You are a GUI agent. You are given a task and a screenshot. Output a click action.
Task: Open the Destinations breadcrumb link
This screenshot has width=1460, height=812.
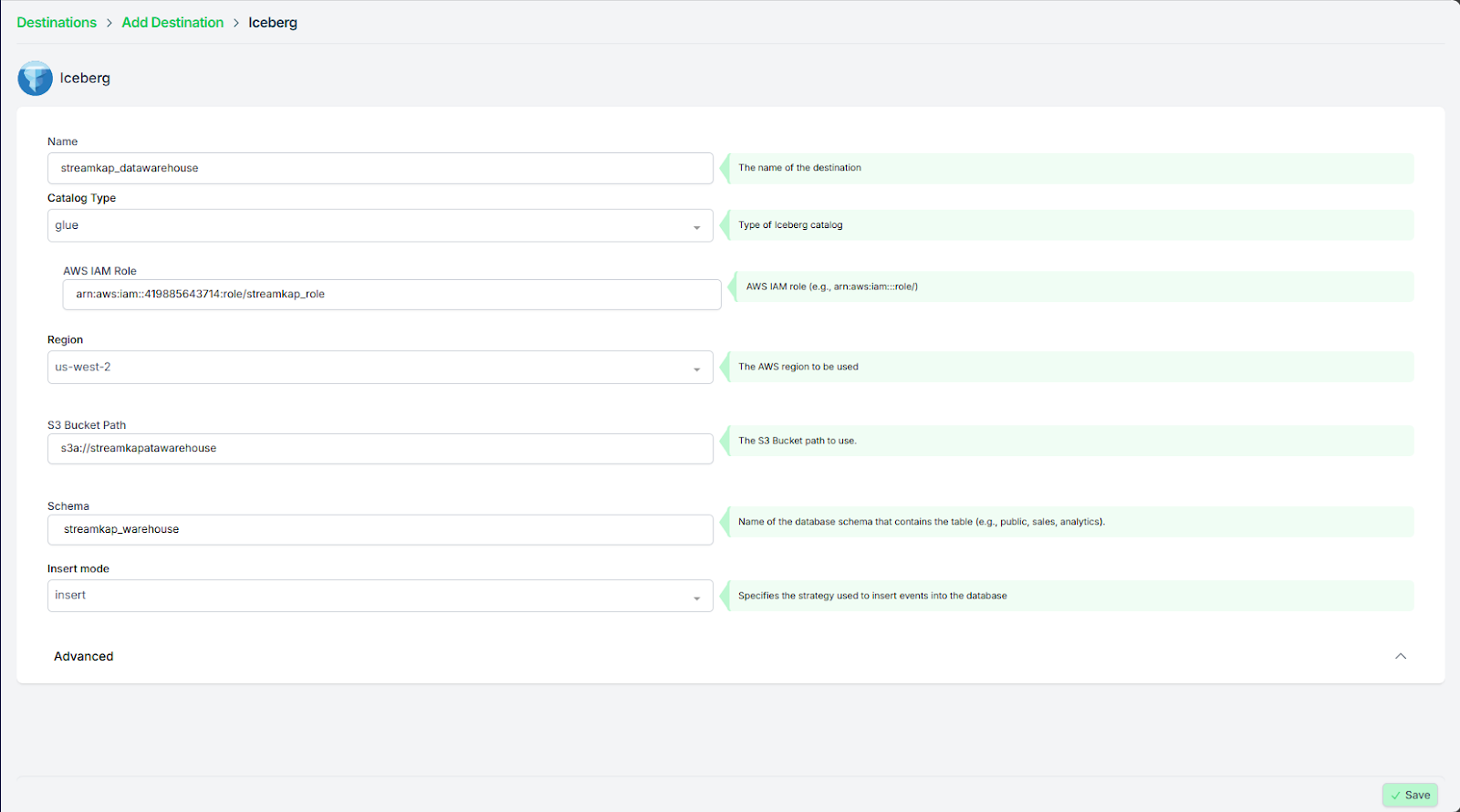click(x=57, y=23)
